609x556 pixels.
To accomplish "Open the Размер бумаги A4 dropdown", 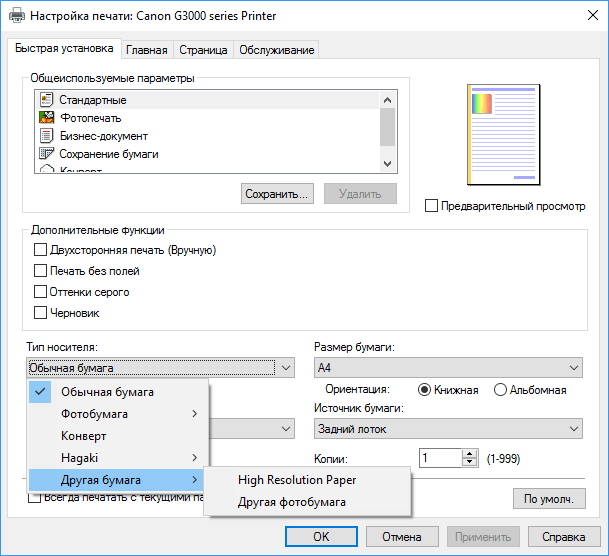I will point(448,368).
